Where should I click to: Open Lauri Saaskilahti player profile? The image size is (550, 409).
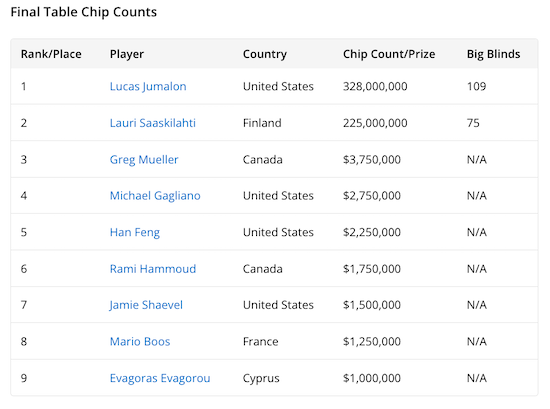tap(153, 123)
